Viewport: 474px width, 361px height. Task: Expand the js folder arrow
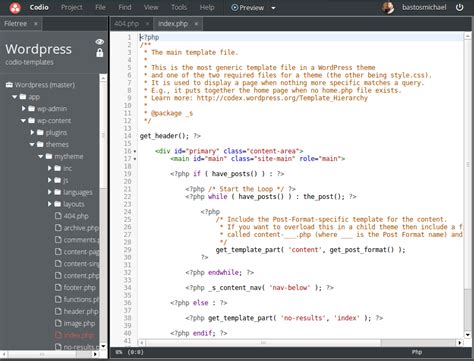tap(50, 180)
